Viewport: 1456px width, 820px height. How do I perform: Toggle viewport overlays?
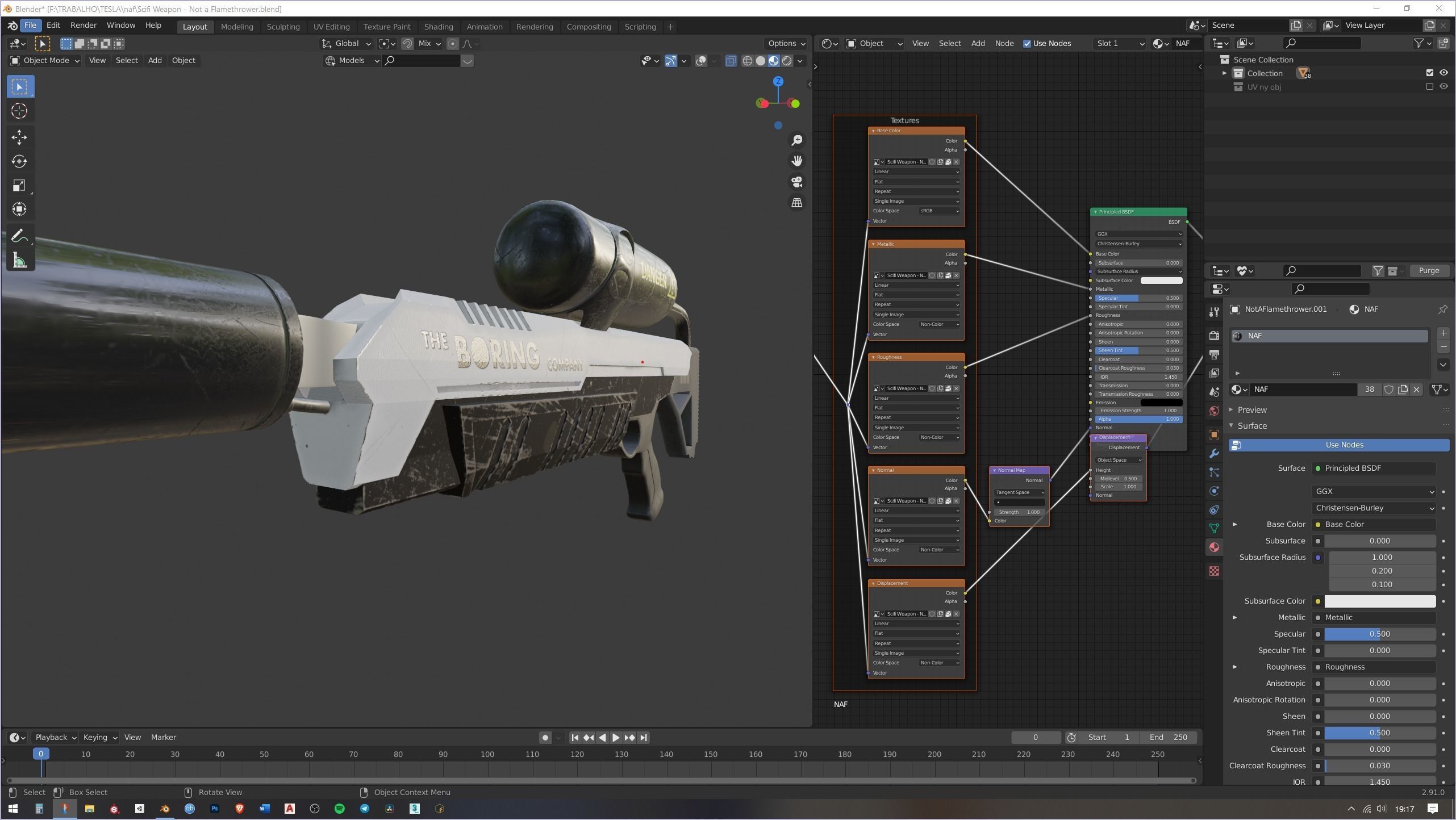point(701,61)
